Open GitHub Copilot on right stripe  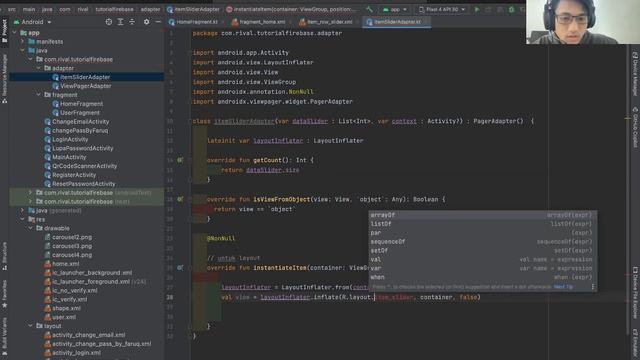click(x=635, y=127)
